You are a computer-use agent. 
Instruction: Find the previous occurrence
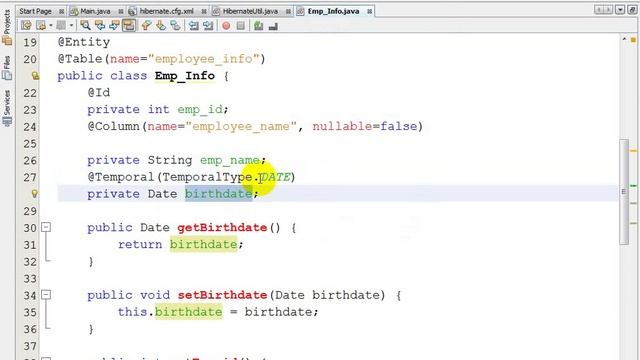(100, 26)
